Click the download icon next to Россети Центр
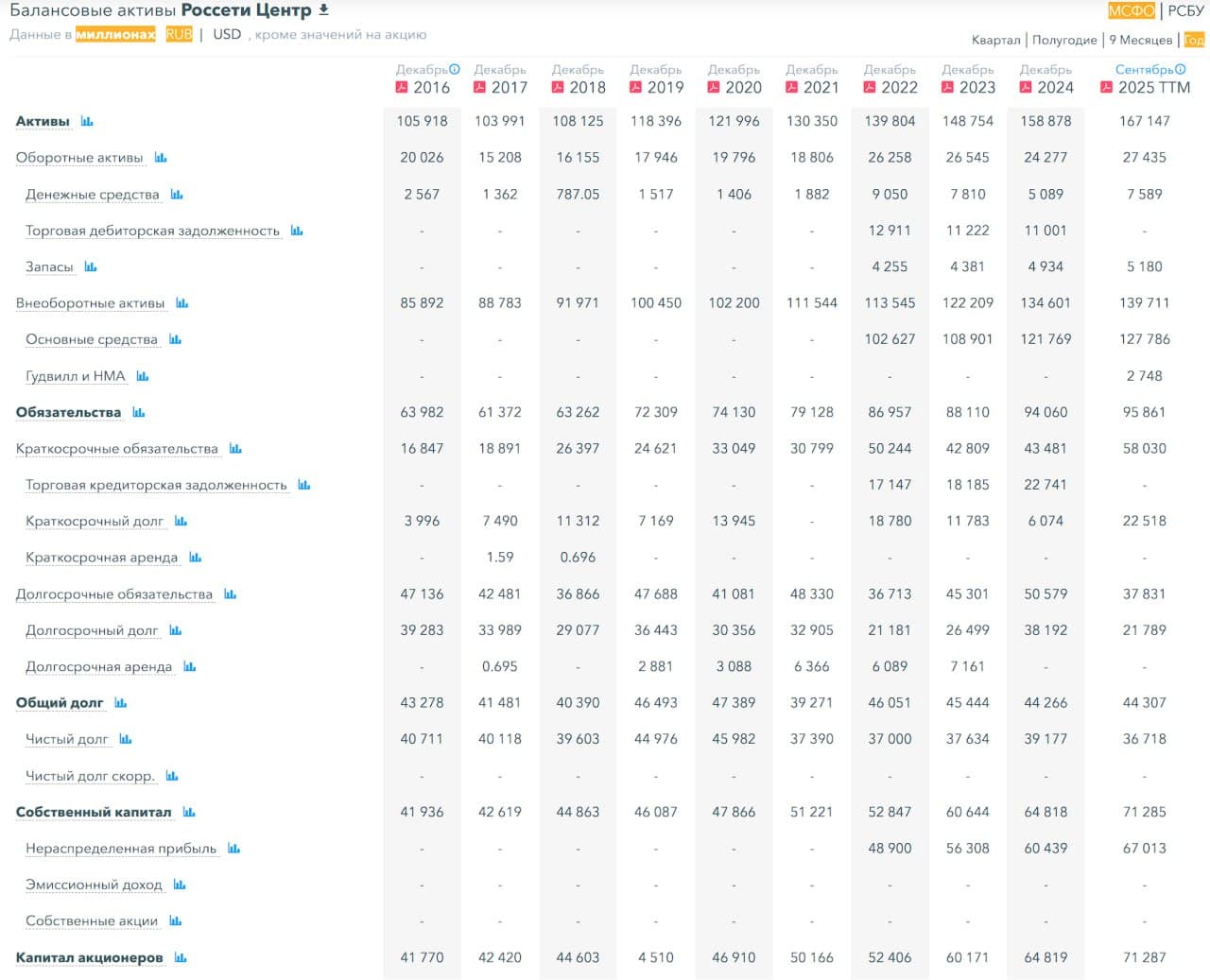The image size is (1210, 980). point(324,9)
